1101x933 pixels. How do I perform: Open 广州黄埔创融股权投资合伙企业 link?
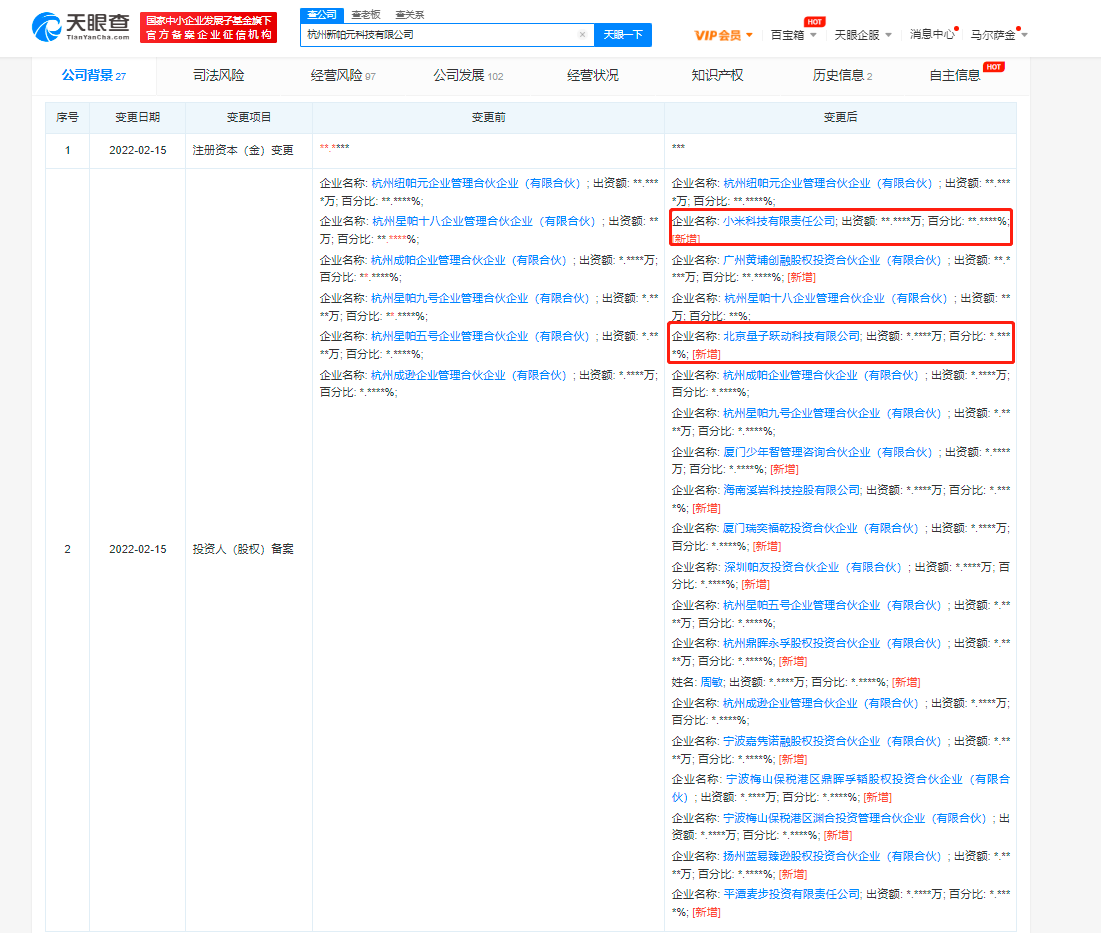click(x=832, y=260)
